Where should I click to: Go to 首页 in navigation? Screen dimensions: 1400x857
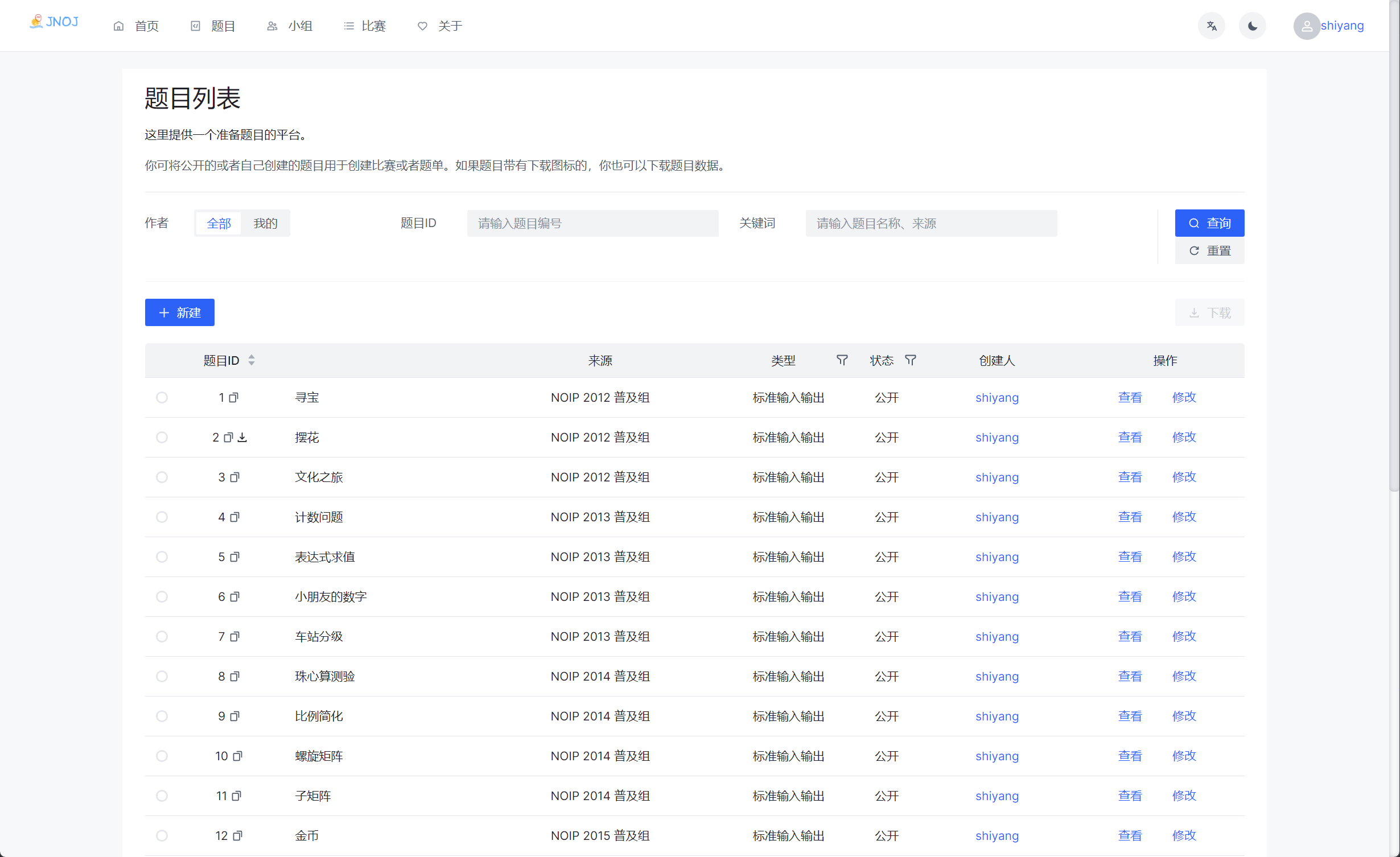coord(136,26)
